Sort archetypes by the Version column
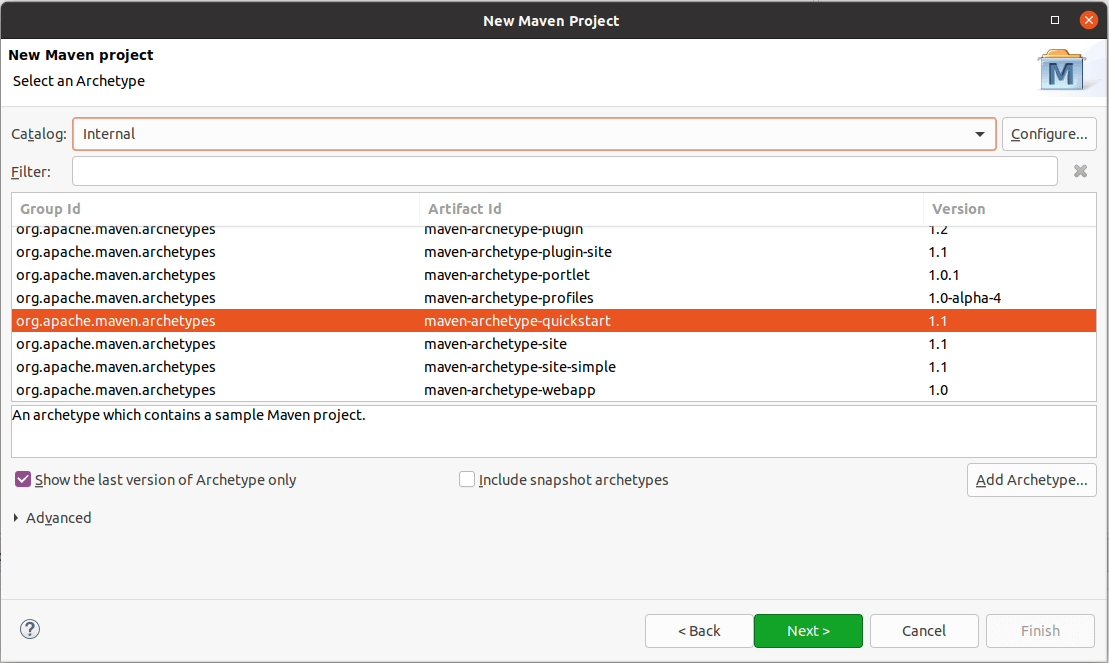 958,208
